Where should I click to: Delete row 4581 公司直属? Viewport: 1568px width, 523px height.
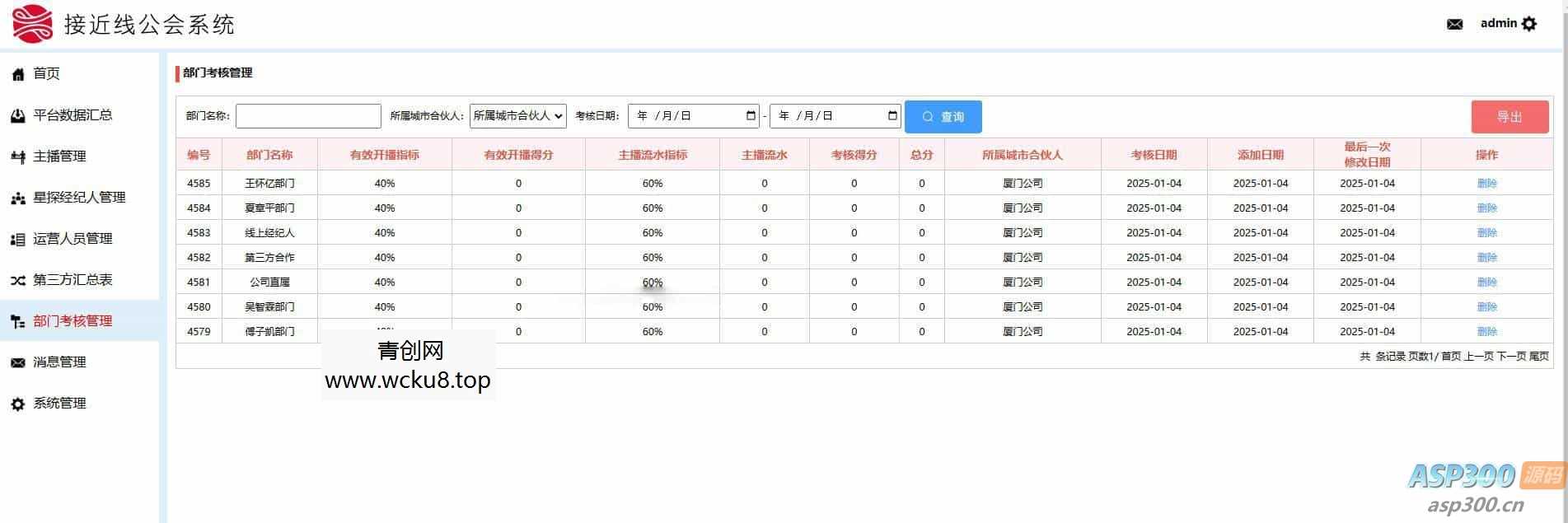pyautogui.click(x=1486, y=282)
